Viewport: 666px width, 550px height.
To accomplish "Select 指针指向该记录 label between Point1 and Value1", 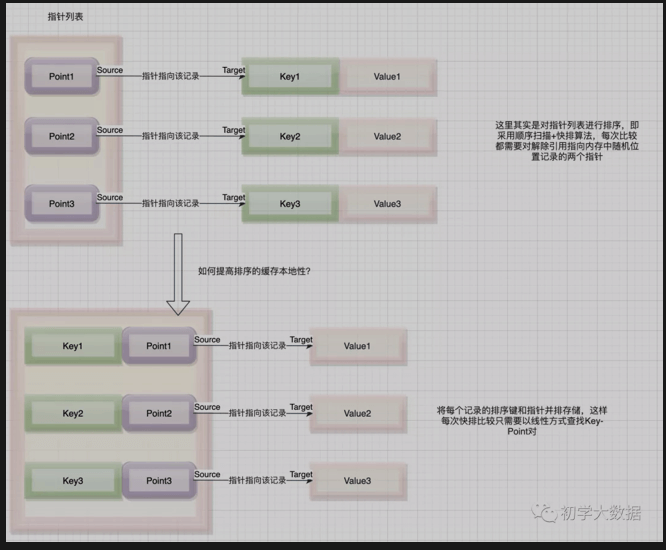I will pyautogui.click(x=257, y=346).
